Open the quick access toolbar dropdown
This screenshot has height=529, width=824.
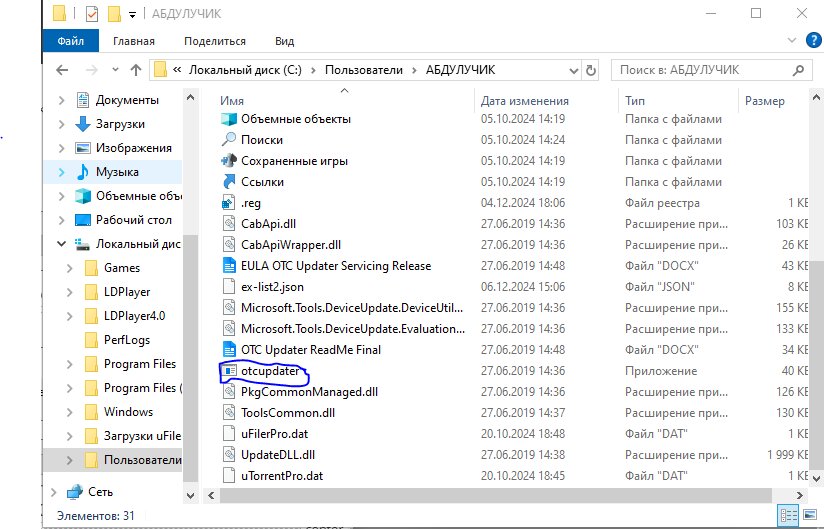(132, 15)
